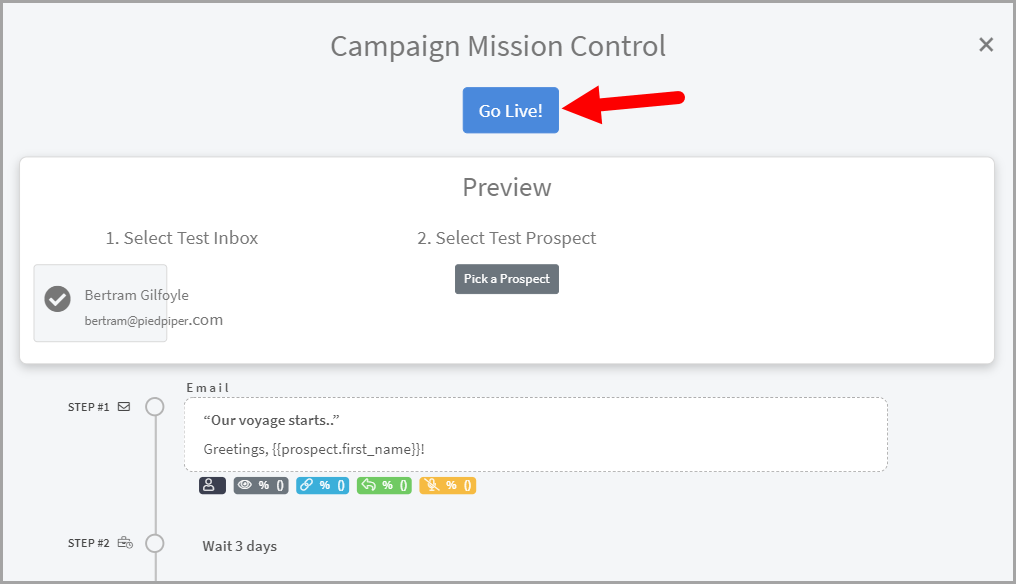Image resolution: width=1016 pixels, height=584 pixels.
Task: Click the green reply arrow badge
Action: point(384,485)
